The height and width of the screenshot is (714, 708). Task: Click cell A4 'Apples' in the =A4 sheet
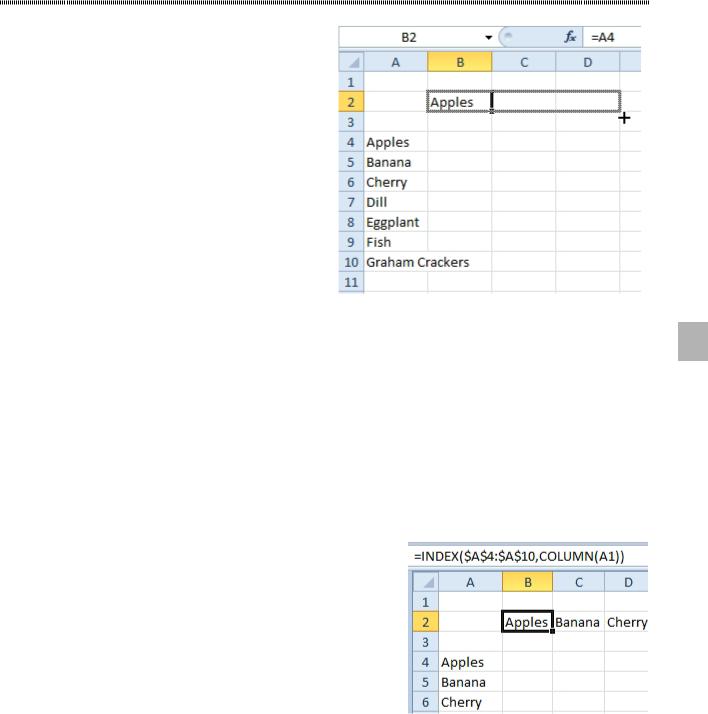(396, 142)
